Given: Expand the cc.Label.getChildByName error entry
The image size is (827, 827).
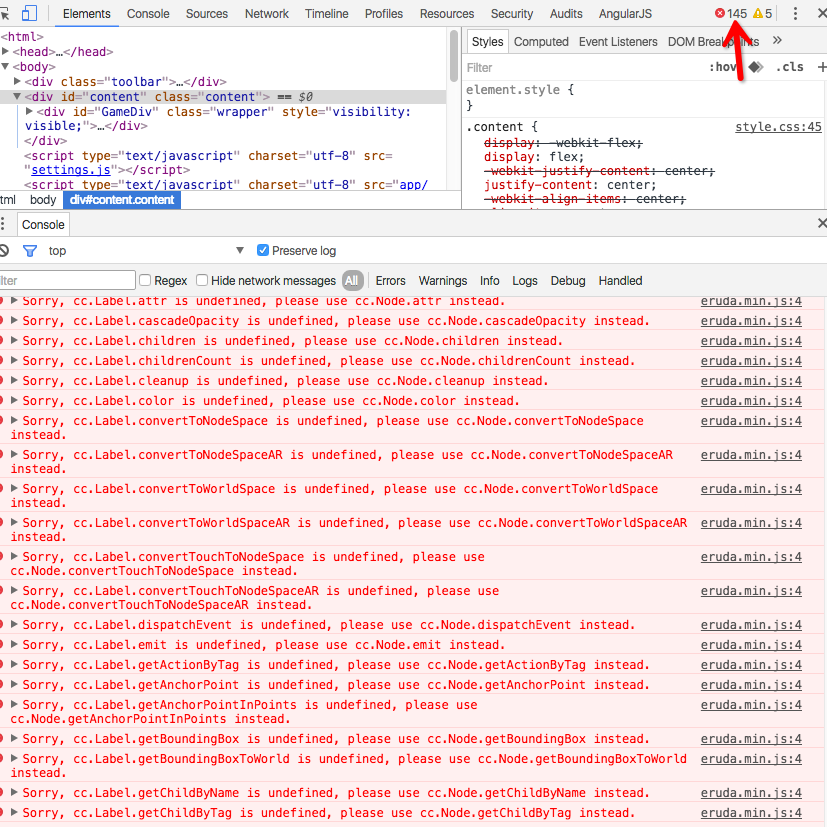Looking at the screenshot, I should pos(15,792).
